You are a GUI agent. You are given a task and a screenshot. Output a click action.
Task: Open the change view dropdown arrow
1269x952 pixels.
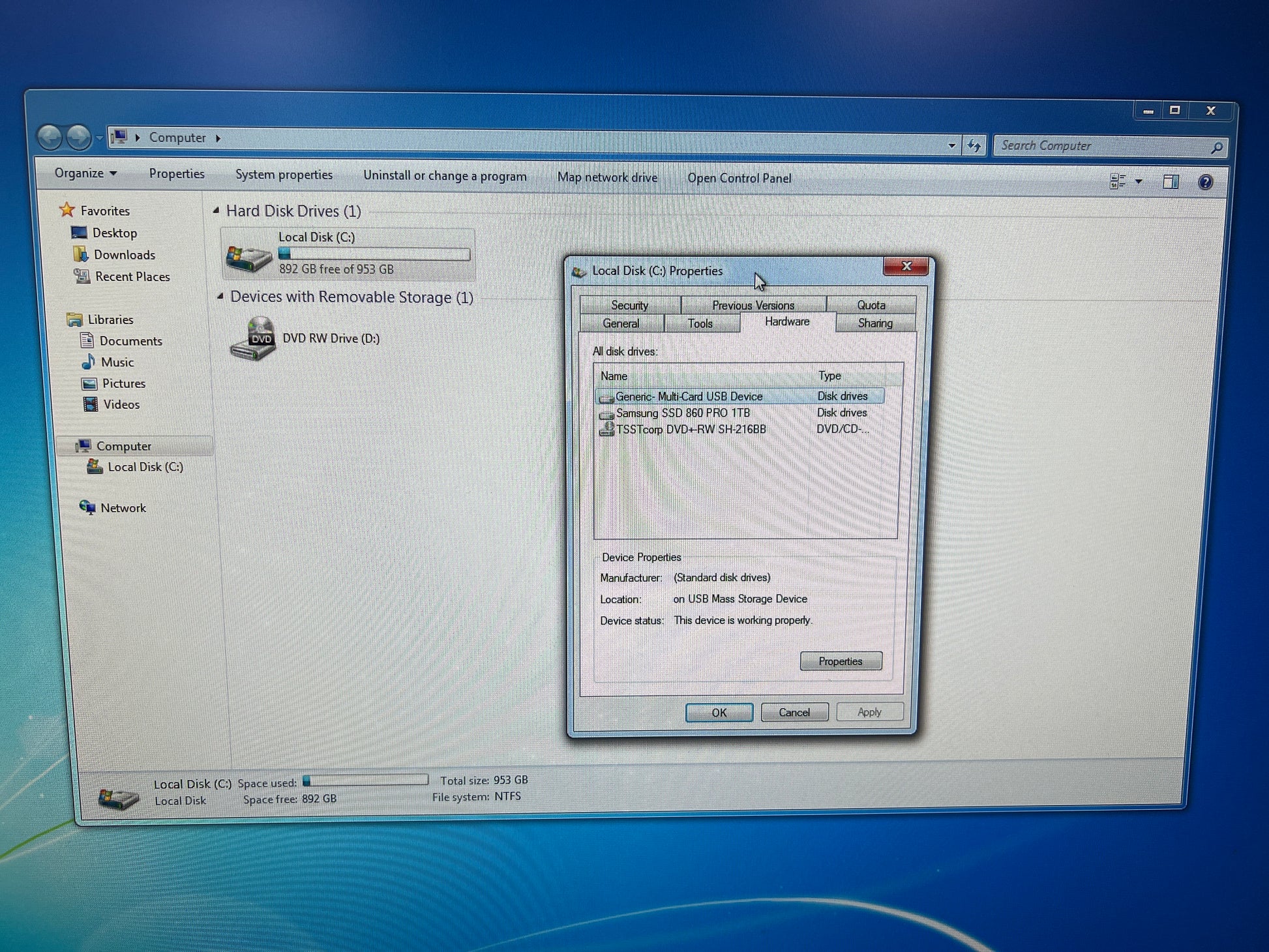click(x=1139, y=182)
